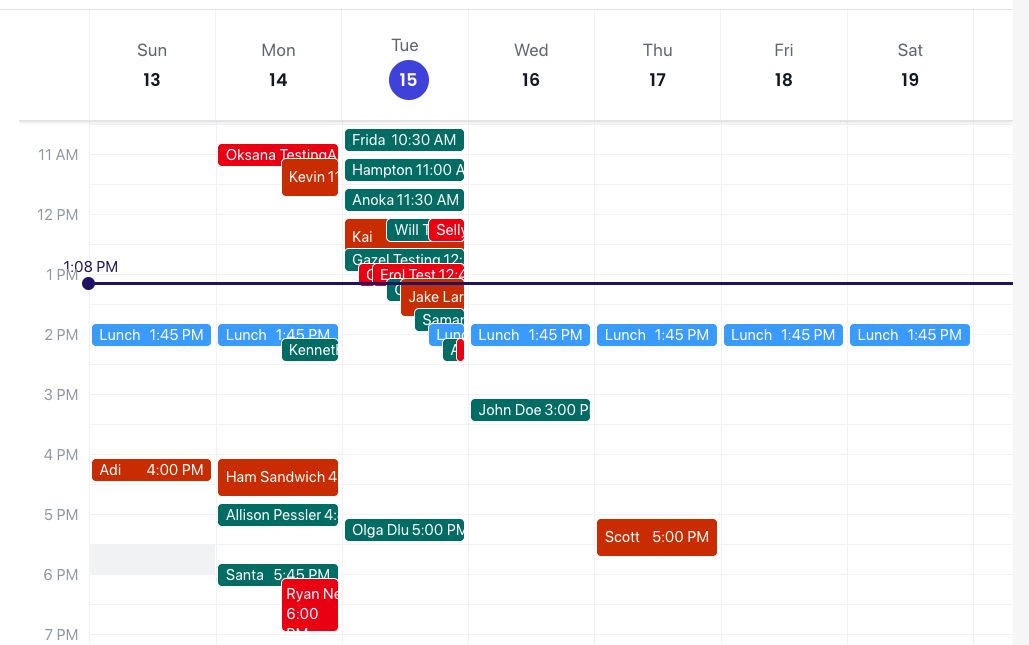Select Friday 18 column header
The image size is (1029, 645).
click(784, 66)
